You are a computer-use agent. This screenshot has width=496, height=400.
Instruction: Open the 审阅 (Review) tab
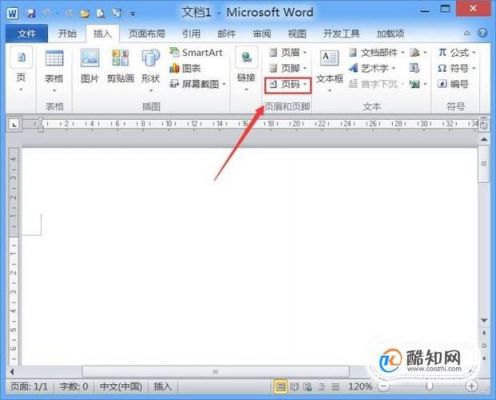(x=262, y=34)
